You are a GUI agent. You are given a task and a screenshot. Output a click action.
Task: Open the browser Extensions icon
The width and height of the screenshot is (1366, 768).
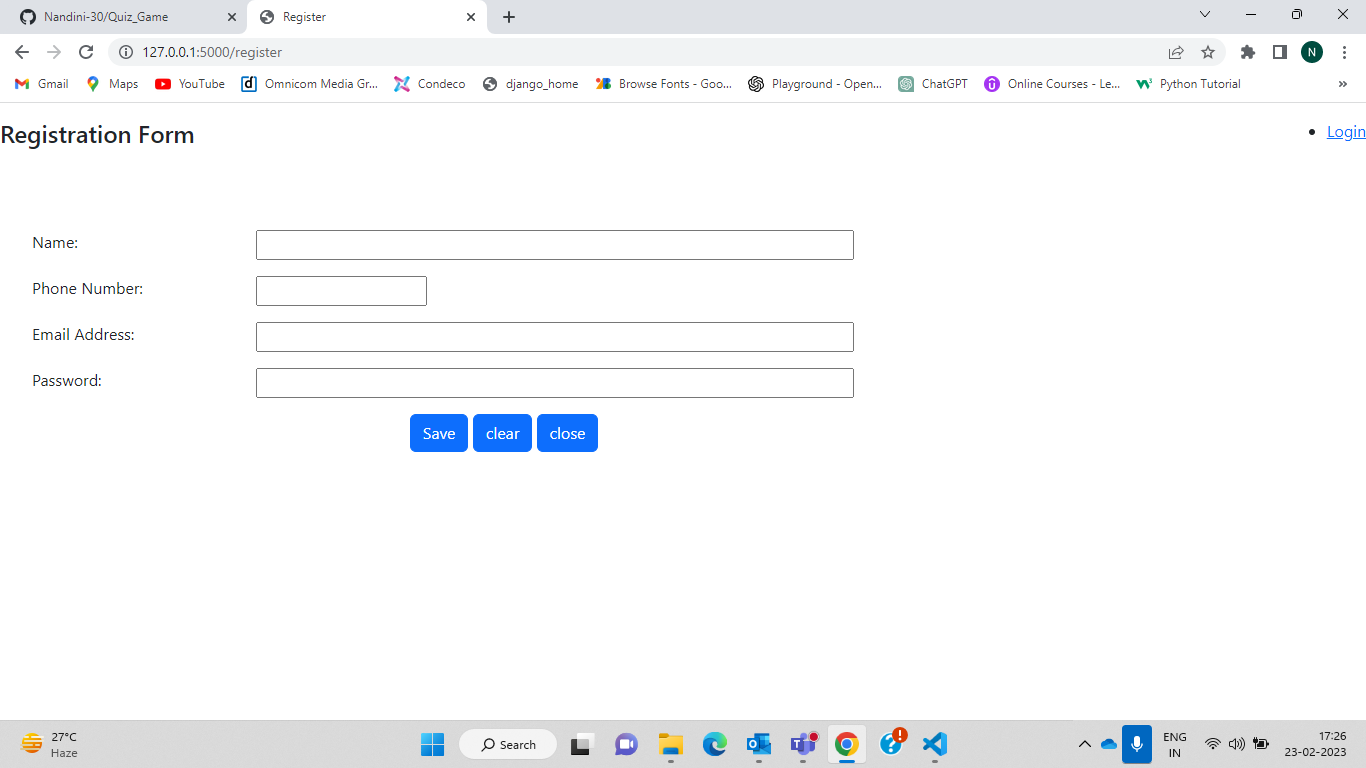click(x=1248, y=51)
